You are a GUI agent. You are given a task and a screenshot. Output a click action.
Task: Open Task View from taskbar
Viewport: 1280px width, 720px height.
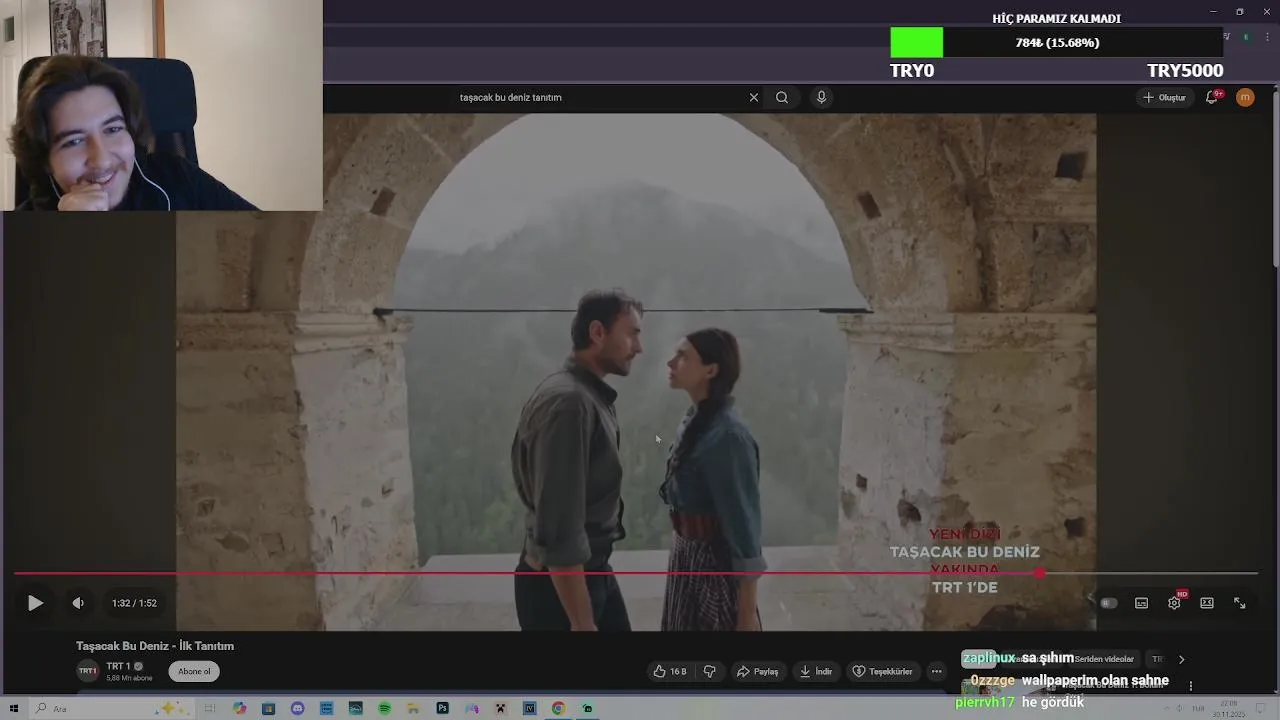pos(210,708)
